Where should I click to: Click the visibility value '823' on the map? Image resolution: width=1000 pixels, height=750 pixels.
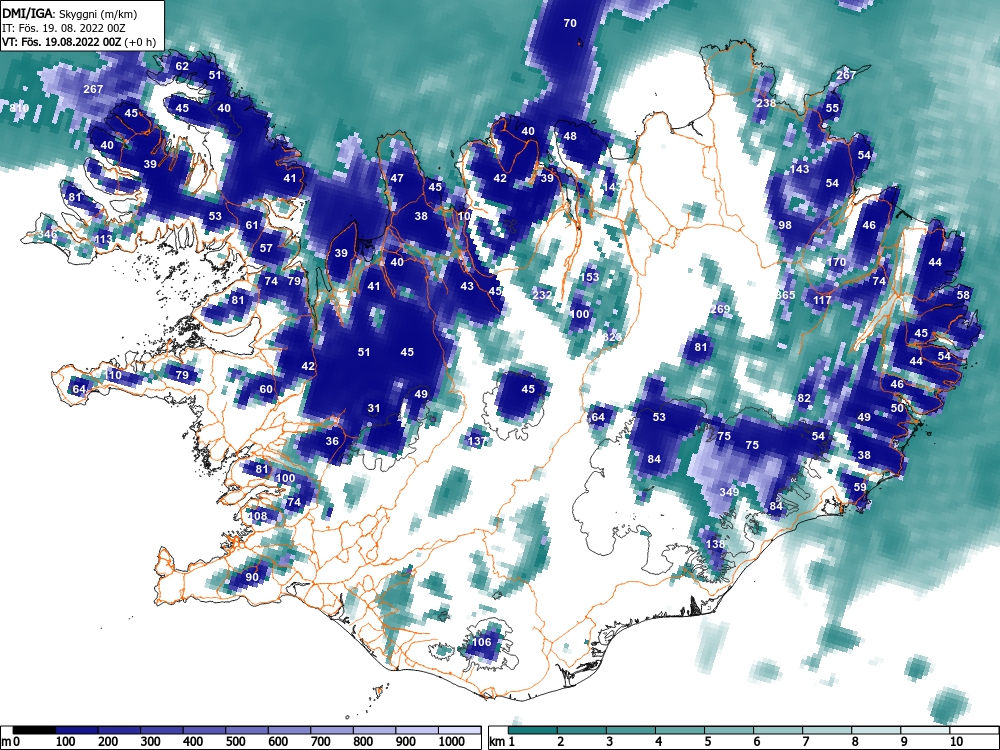click(611, 337)
